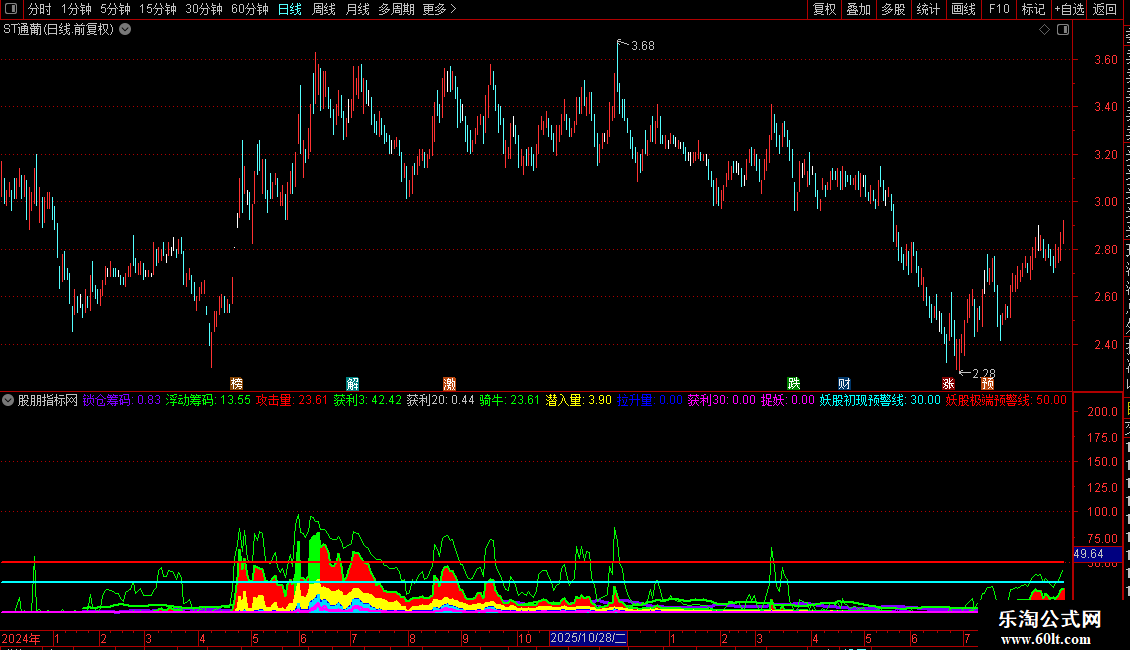Click 妖股极端预警线: 50.00 label
The height and width of the screenshot is (650, 1130).
tap(1006, 400)
